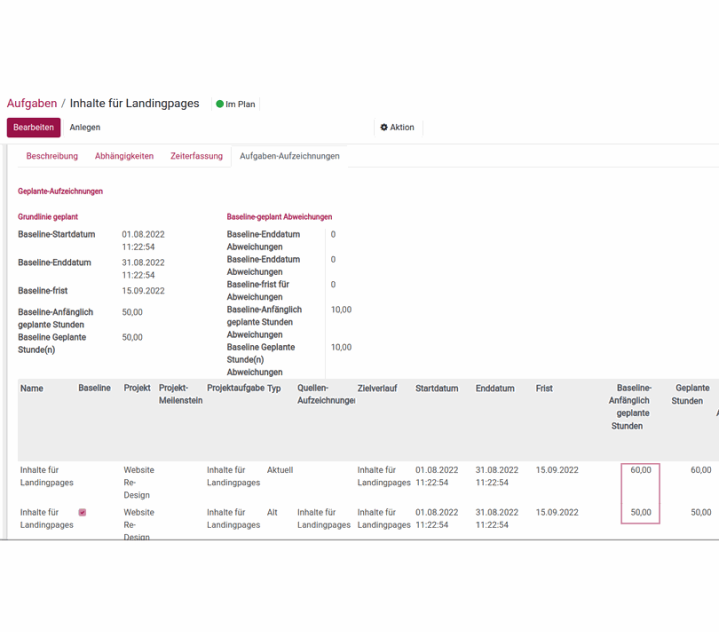Click the gear icon beside Aktion
The height and width of the screenshot is (632, 719).
point(384,128)
